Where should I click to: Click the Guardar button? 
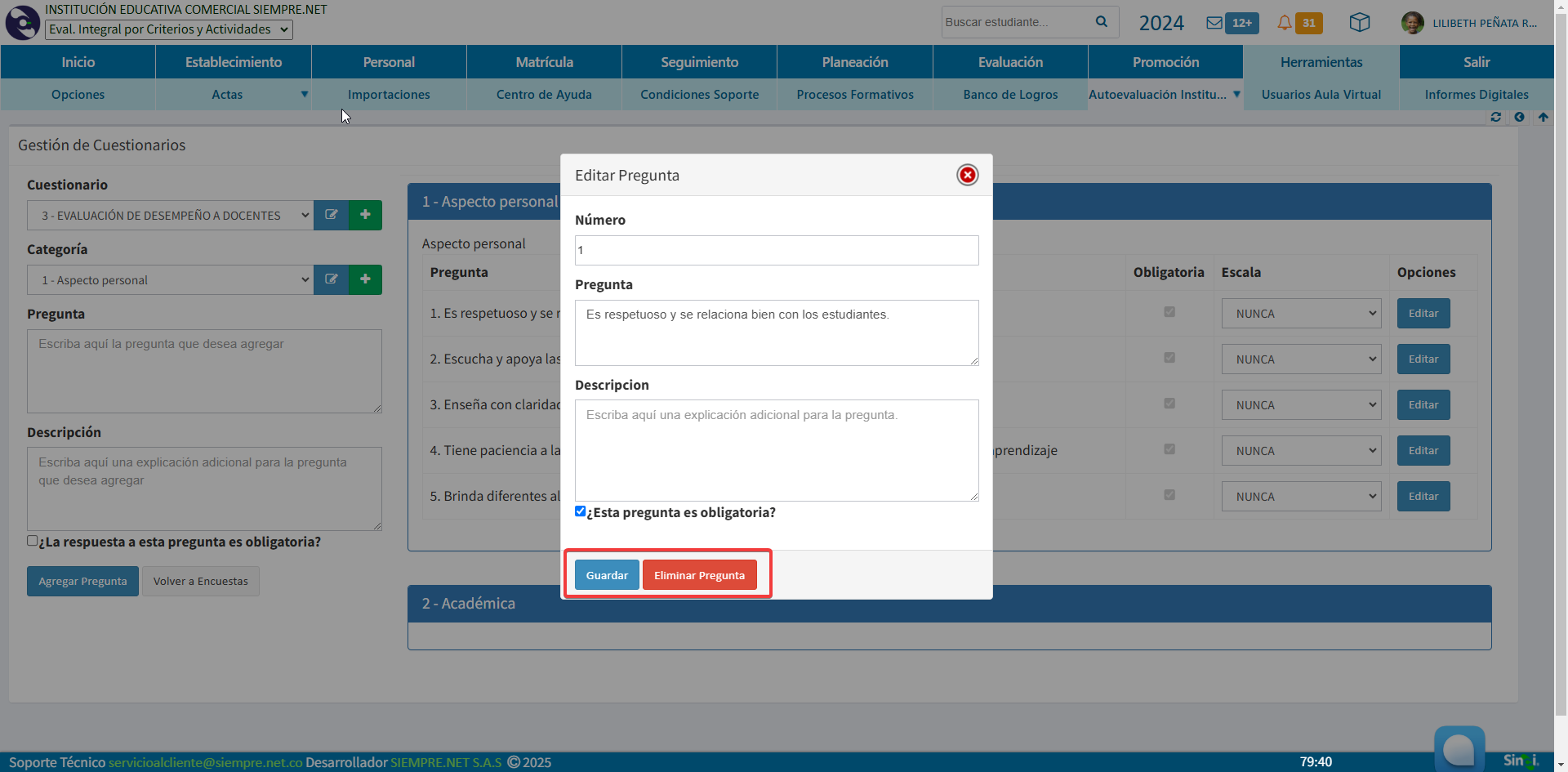click(607, 575)
